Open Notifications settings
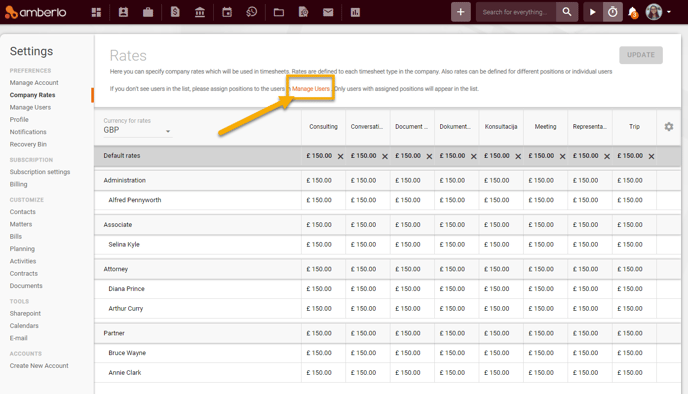 28,132
